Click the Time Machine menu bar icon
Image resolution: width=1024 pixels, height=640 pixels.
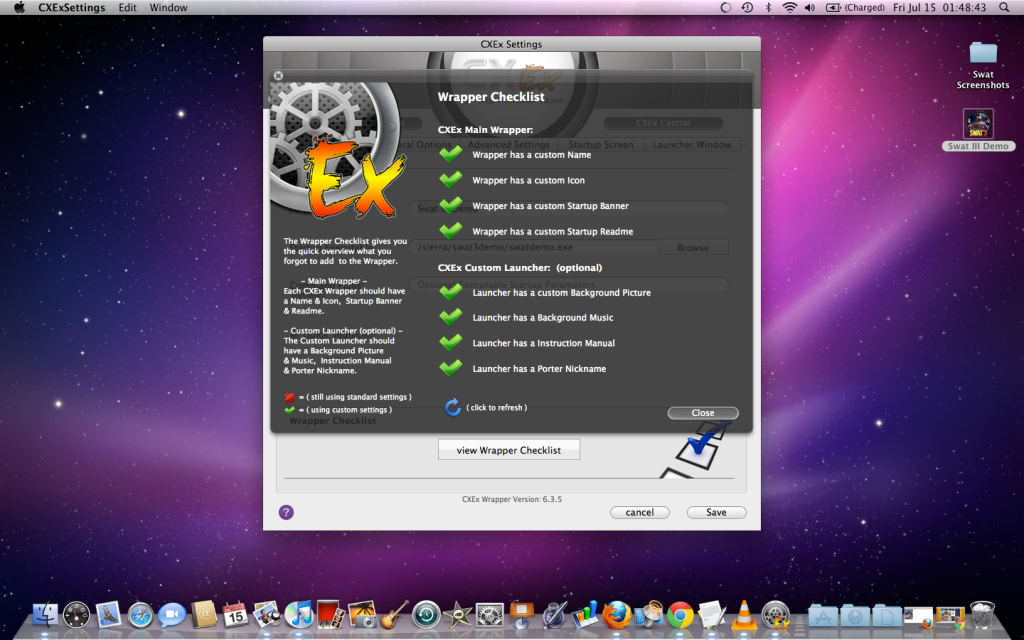(747, 8)
